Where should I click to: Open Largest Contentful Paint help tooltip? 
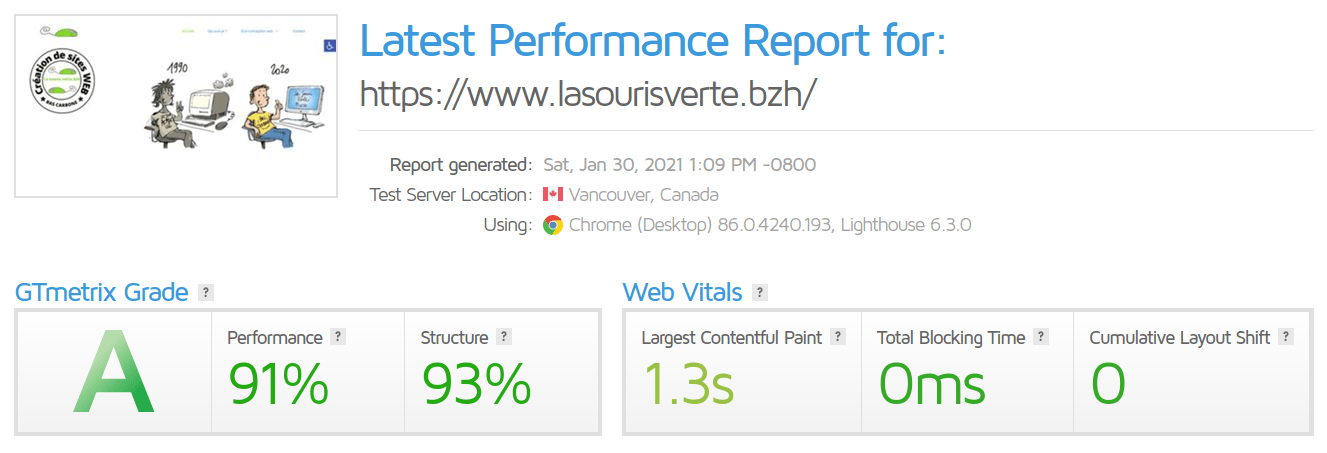click(x=838, y=337)
